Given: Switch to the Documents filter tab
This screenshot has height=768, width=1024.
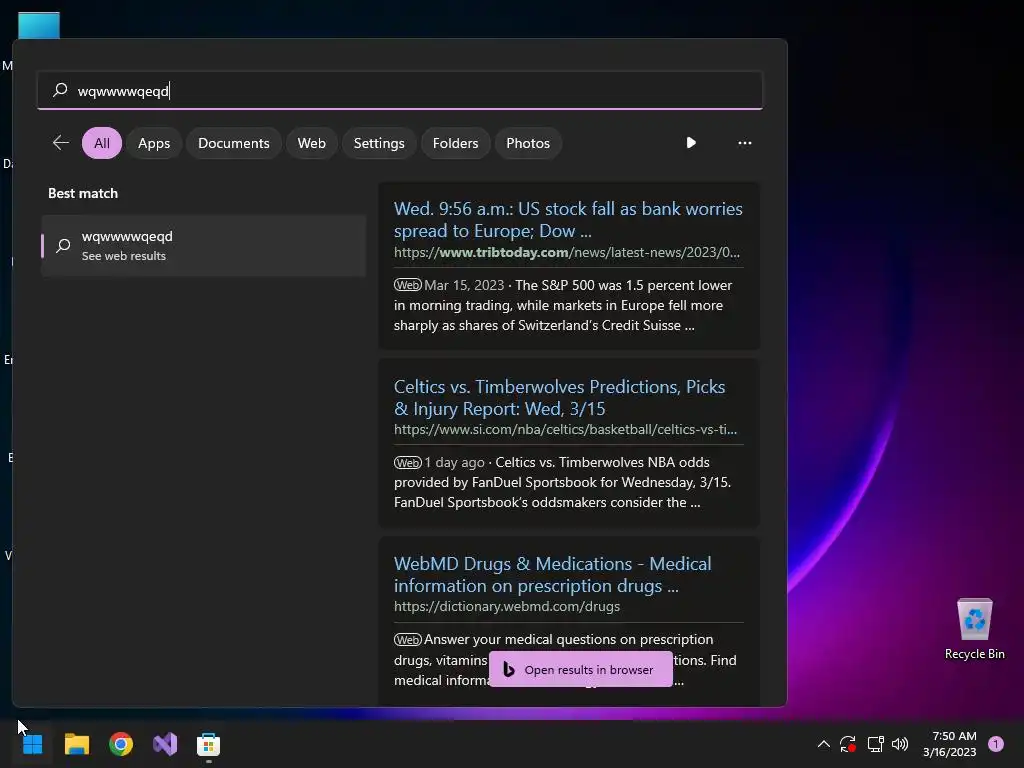Looking at the screenshot, I should pyautogui.click(x=234, y=143).
